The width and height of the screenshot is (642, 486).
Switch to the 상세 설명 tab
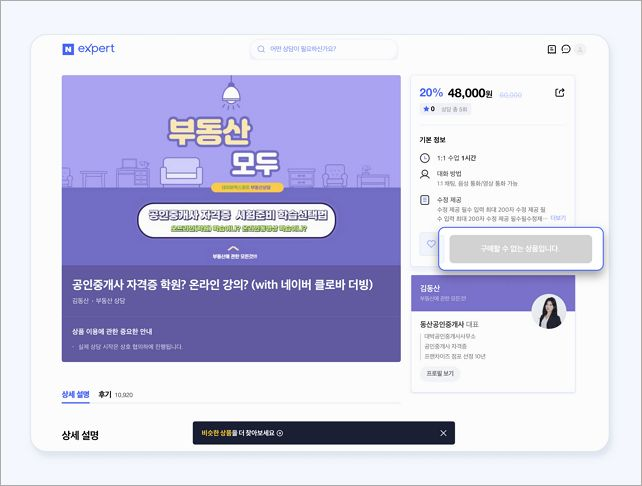pos(75,395)
